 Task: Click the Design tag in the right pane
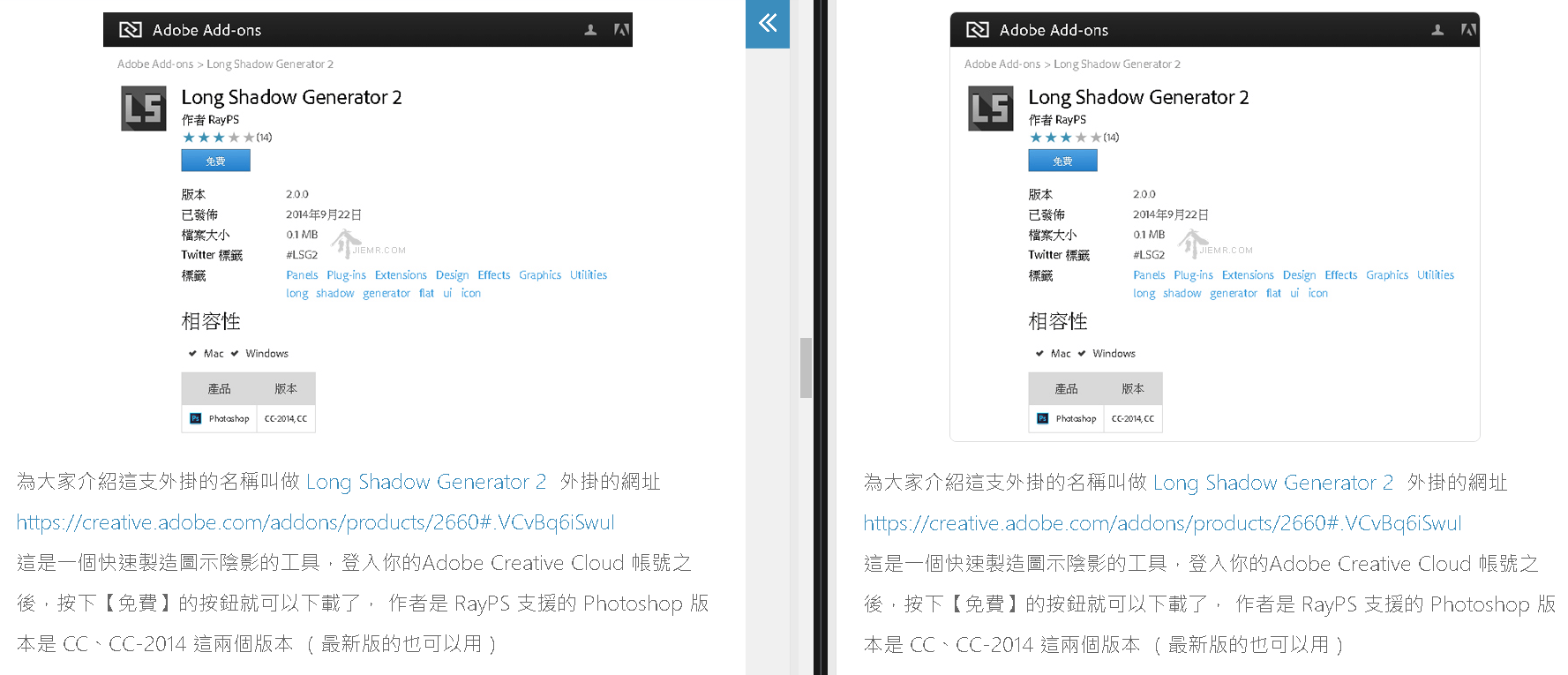click(x=1299, y=275)
